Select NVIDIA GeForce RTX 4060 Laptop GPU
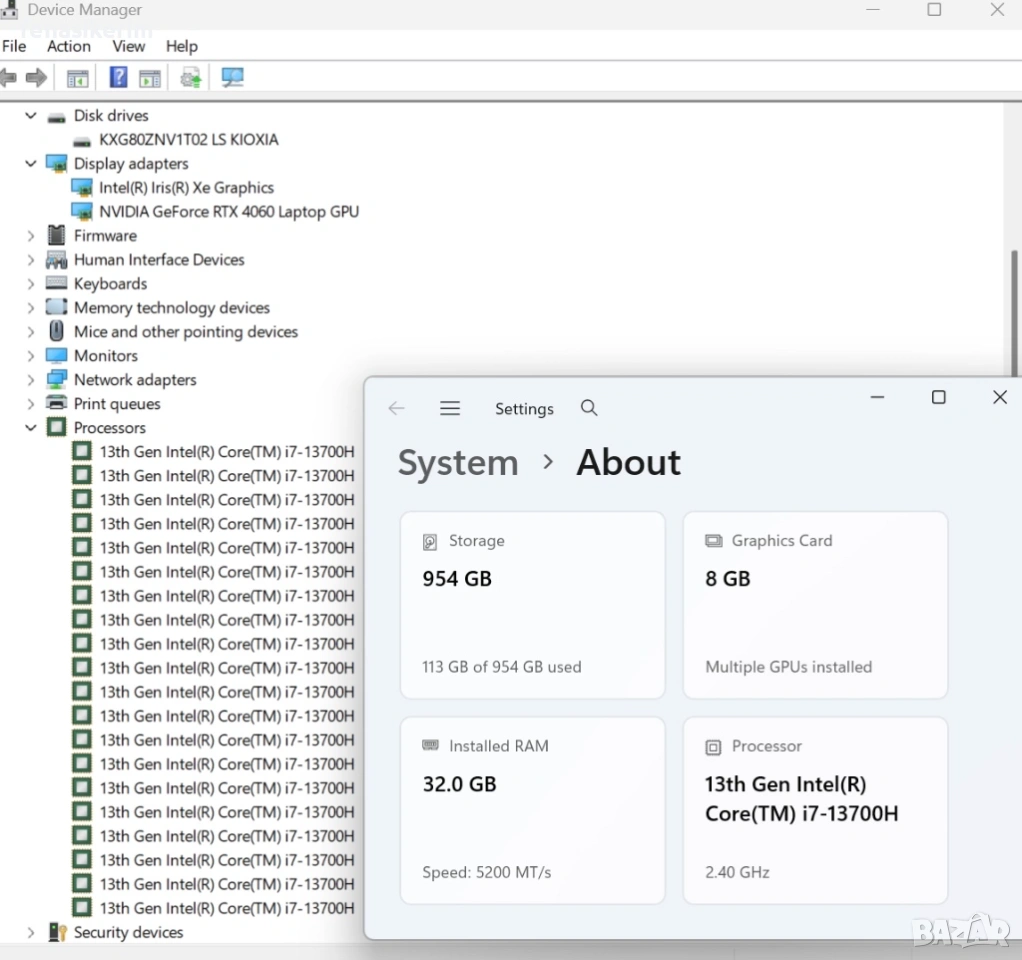 pos(228,212)
